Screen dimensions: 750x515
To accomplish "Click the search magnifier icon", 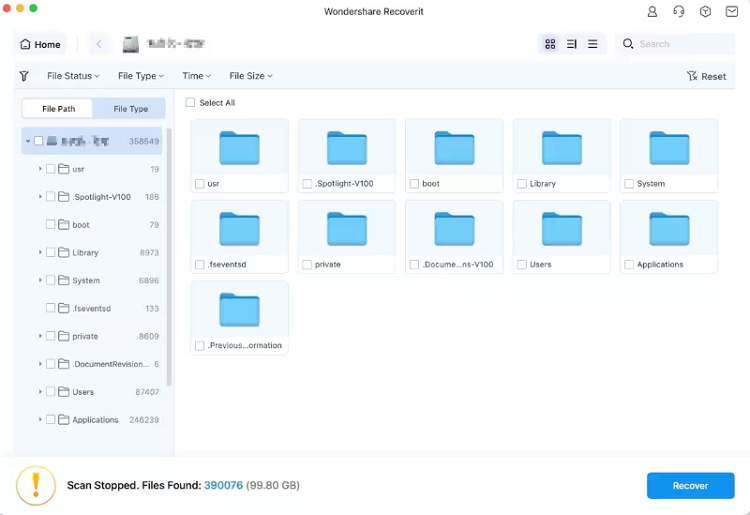I will coord(628,44).
